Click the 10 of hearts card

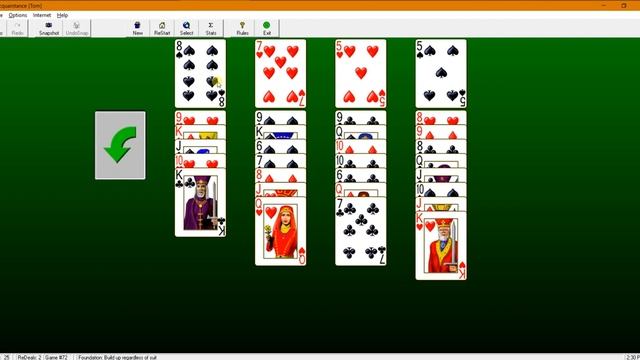click(x=200, y=161)
